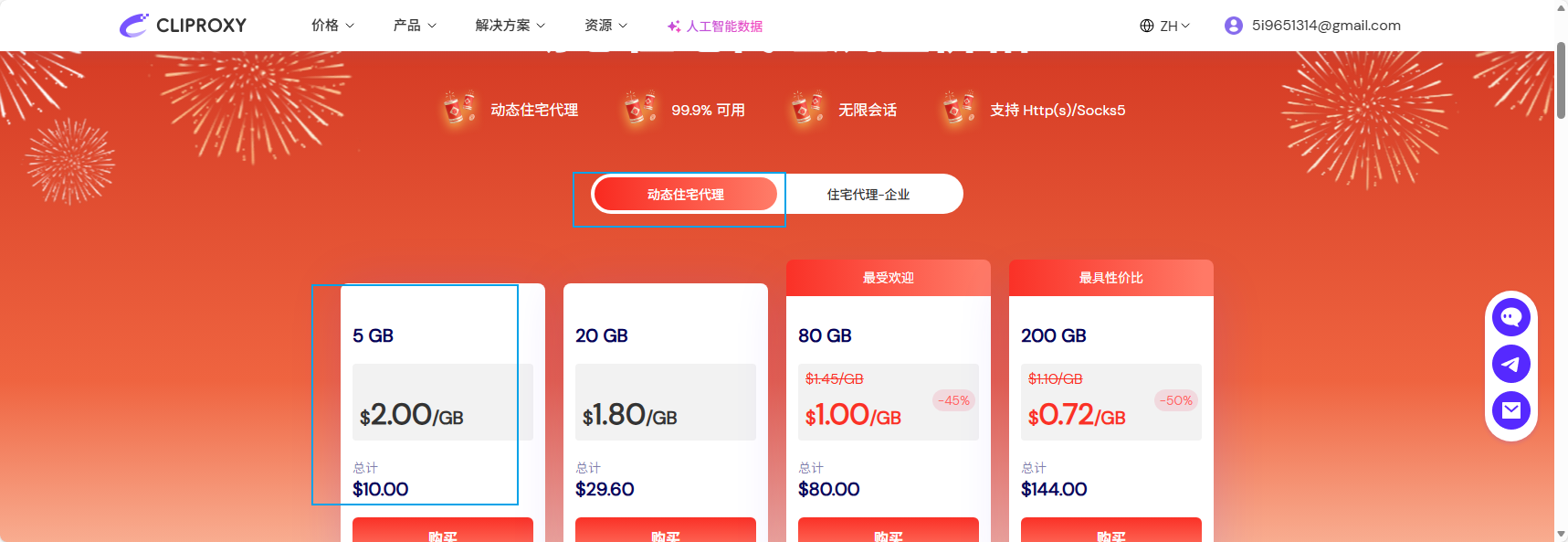Click the CLIPROXY logo icon

pos(134,26)
